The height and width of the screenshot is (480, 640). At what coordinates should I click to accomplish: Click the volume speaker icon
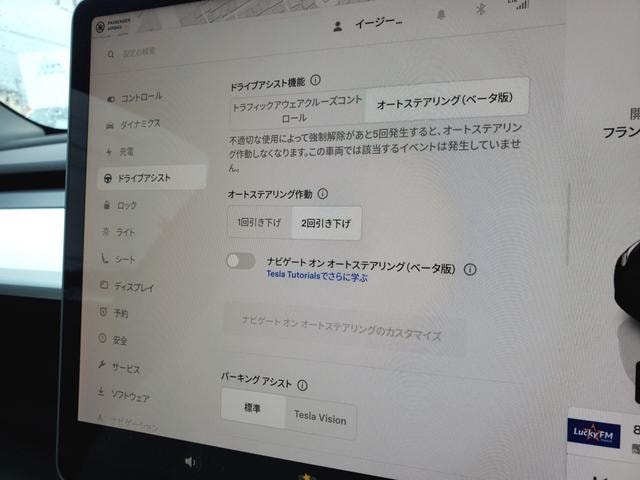[190, 462]
